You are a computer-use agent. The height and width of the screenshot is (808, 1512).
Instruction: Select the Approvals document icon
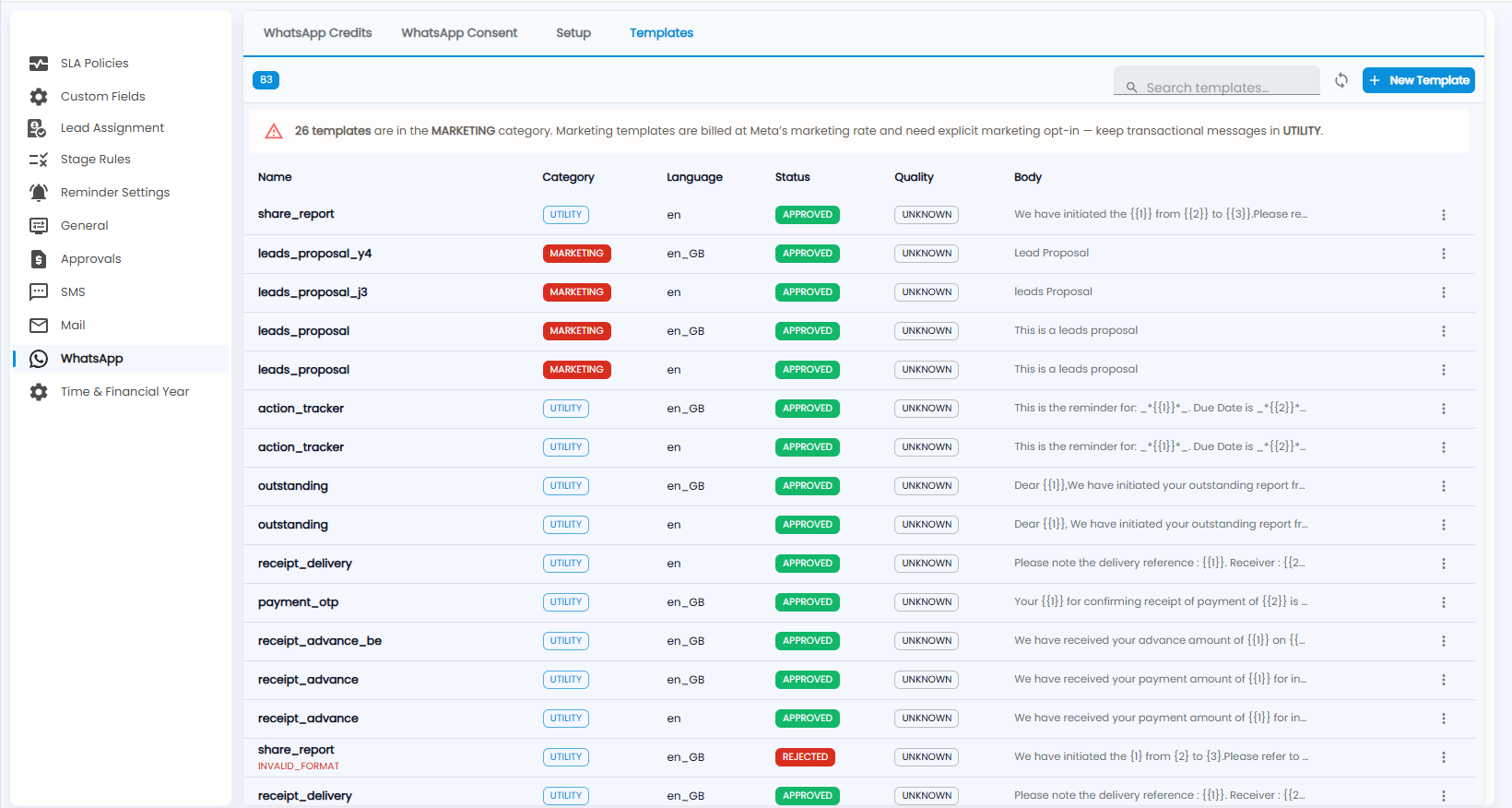click(x=39, y=259)
